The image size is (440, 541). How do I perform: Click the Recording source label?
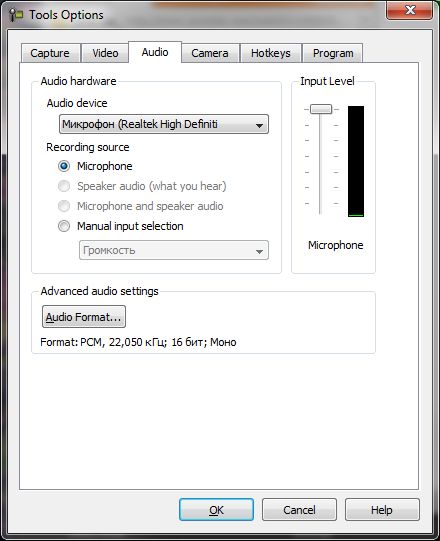[88, 147]
